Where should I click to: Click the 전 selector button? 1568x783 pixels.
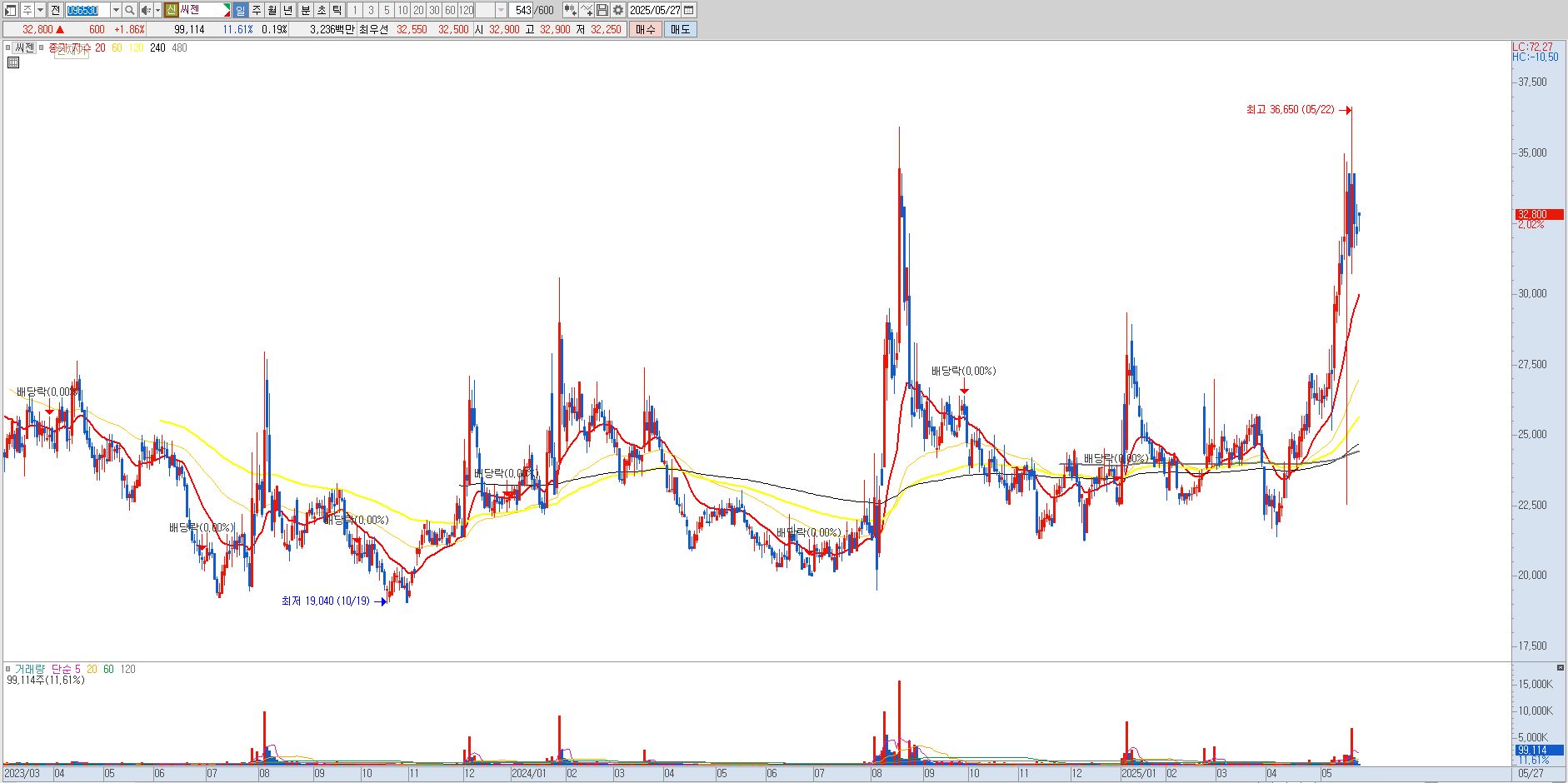click(x=55, y=10)
